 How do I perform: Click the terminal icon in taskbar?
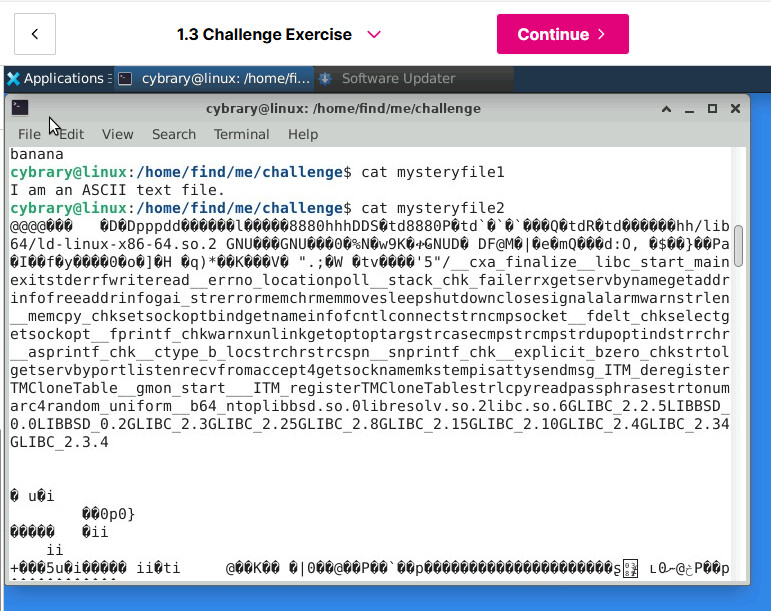pos(126,78)
